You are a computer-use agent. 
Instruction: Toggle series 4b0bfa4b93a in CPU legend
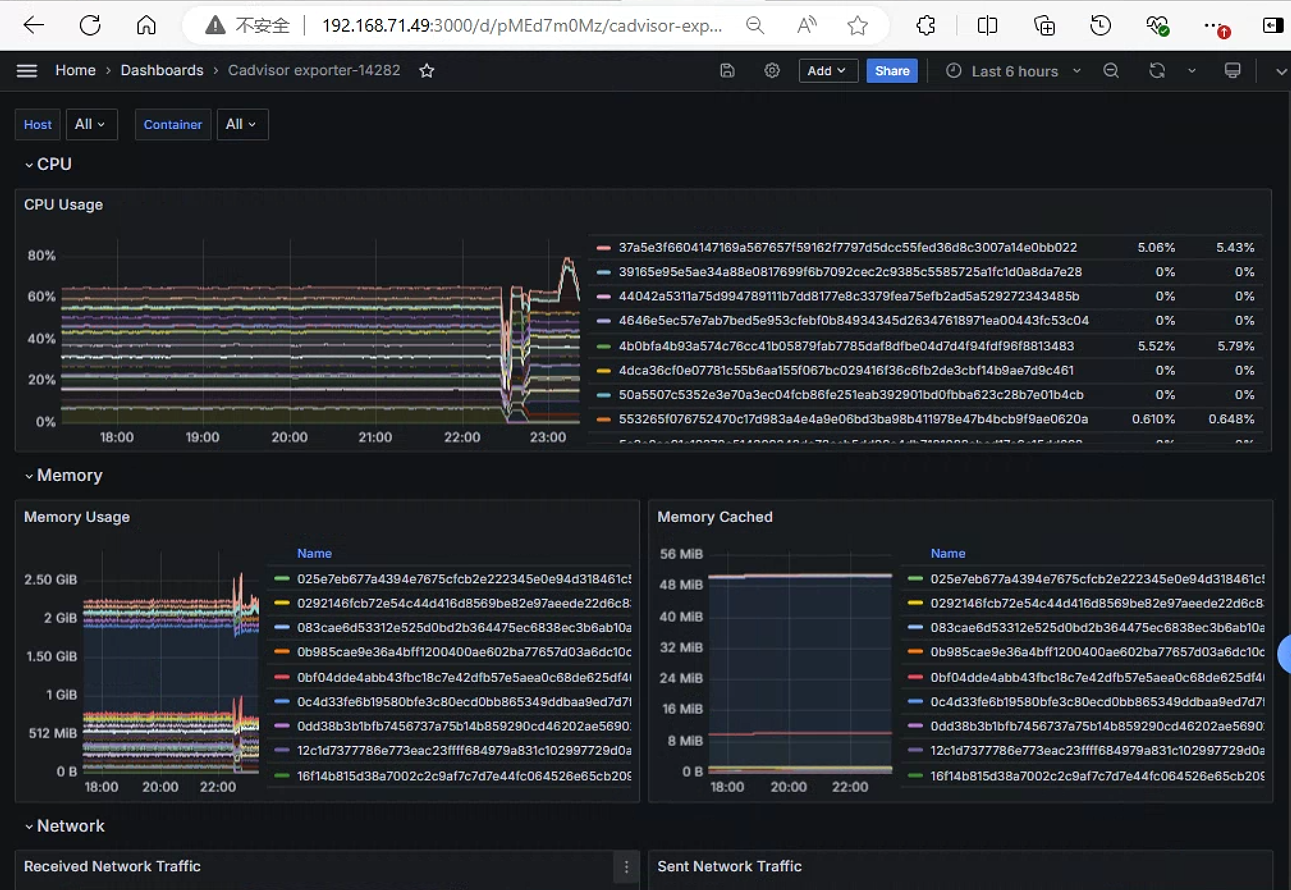pyautogui.click(x=846, y=346)
